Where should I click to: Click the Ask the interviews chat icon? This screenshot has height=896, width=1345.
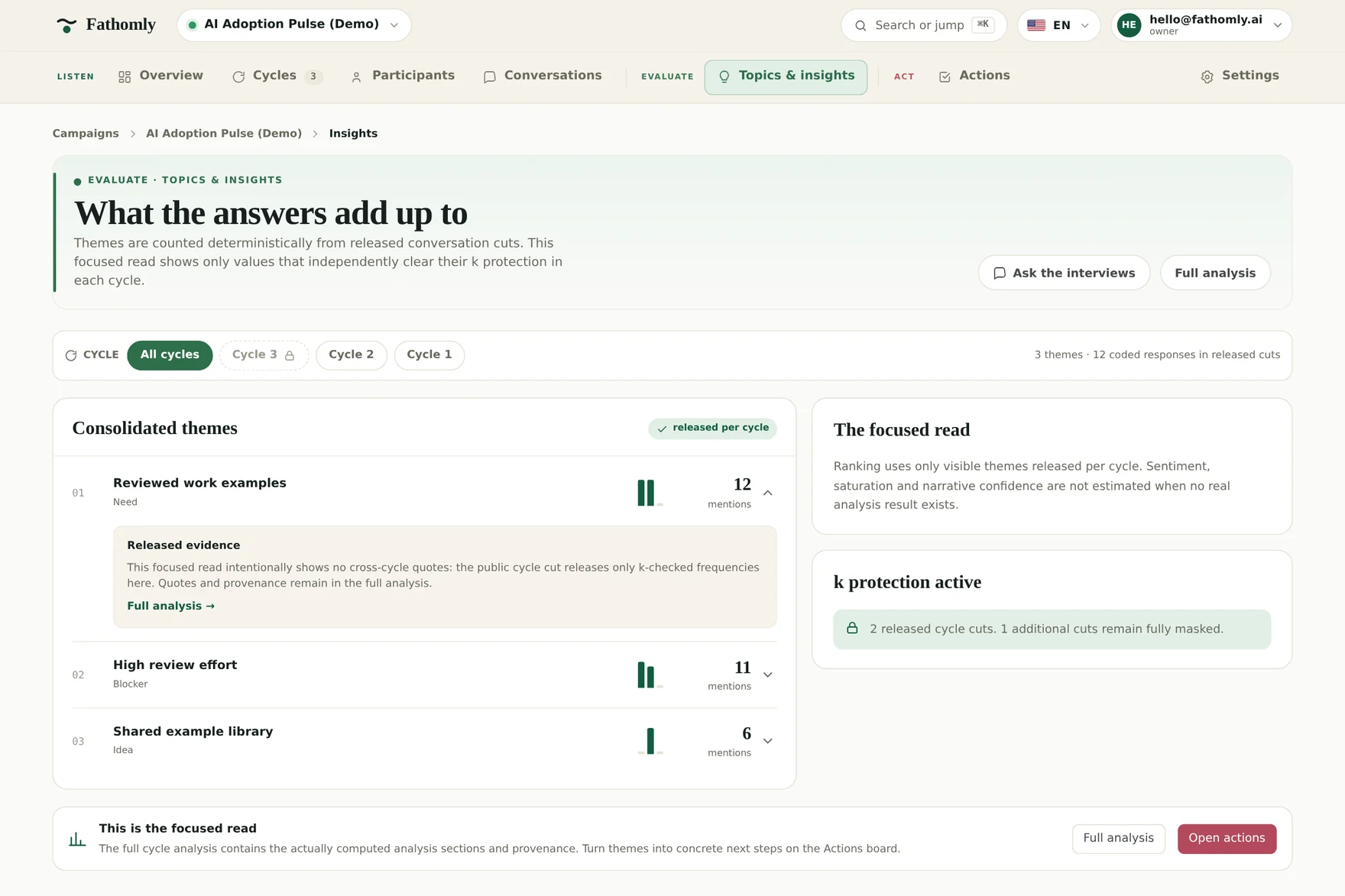click(999, 273)
